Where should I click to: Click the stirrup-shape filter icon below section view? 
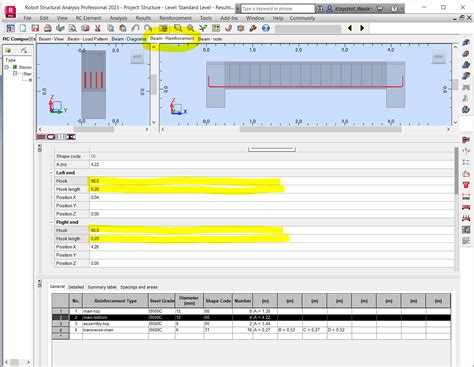click(51, 137)
